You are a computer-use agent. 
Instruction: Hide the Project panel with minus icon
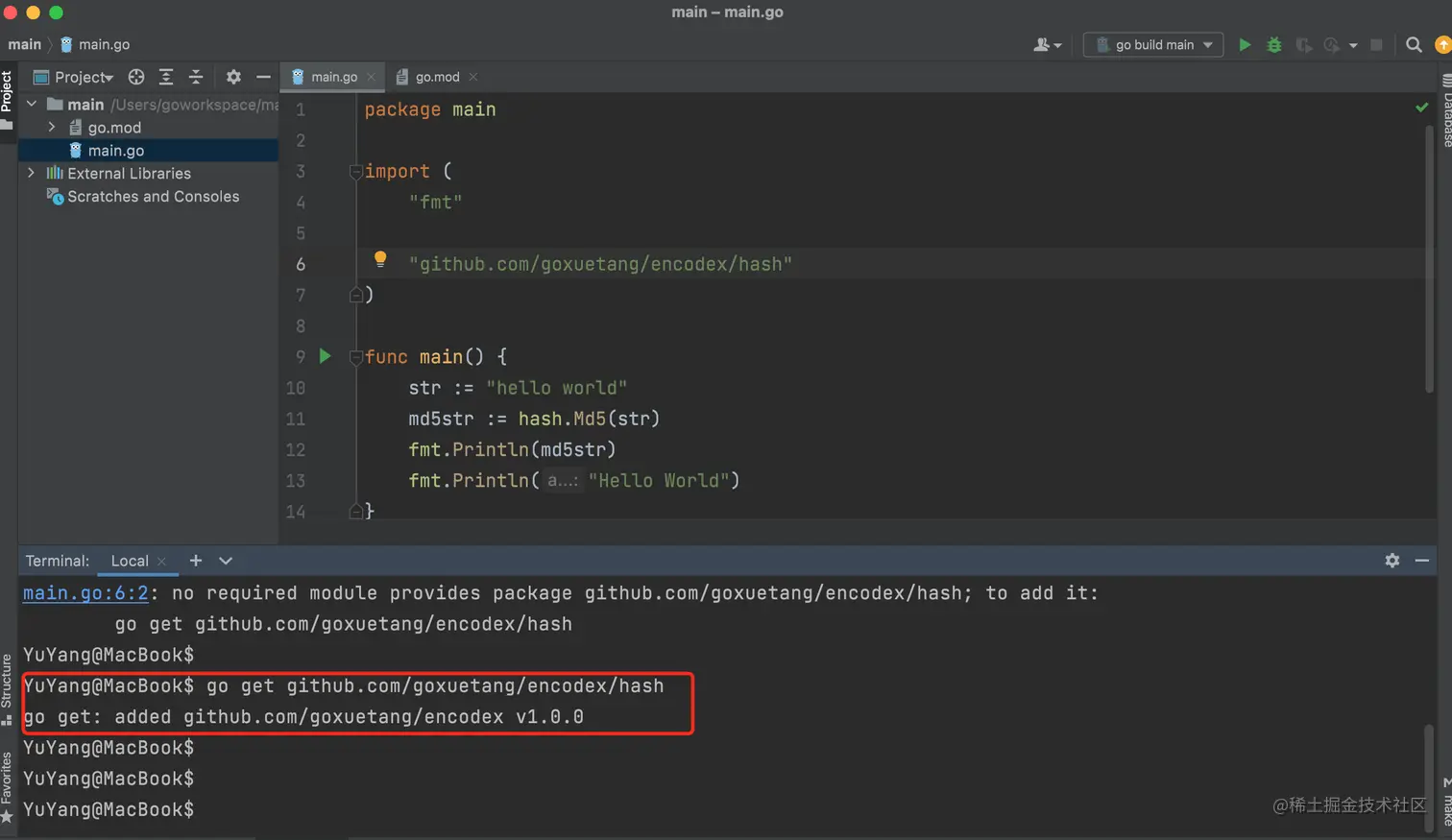263,77
